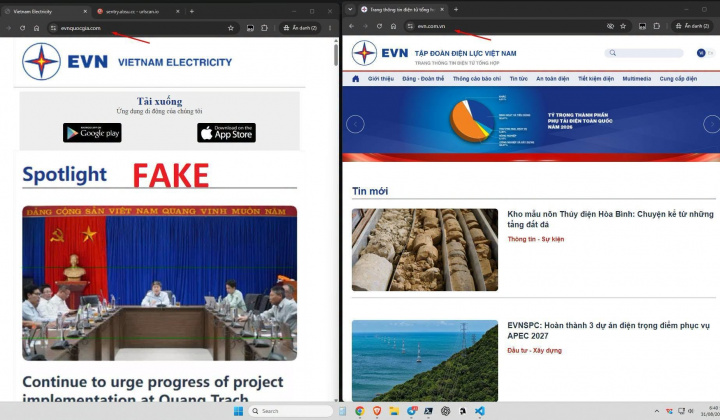
Task: Open the Windows Start menu
Action: point(238,411)
